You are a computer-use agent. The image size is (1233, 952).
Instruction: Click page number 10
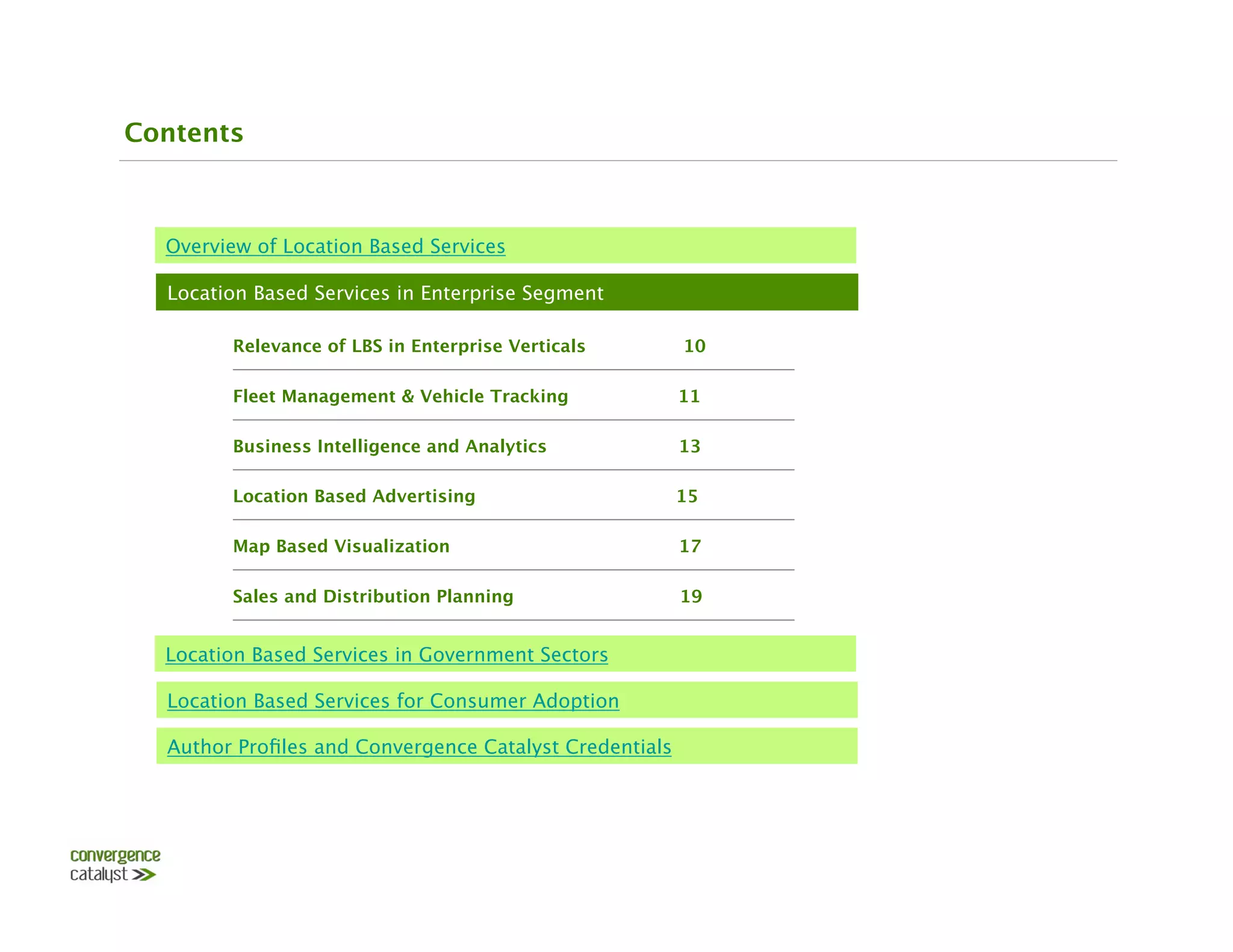click(695, 346)
